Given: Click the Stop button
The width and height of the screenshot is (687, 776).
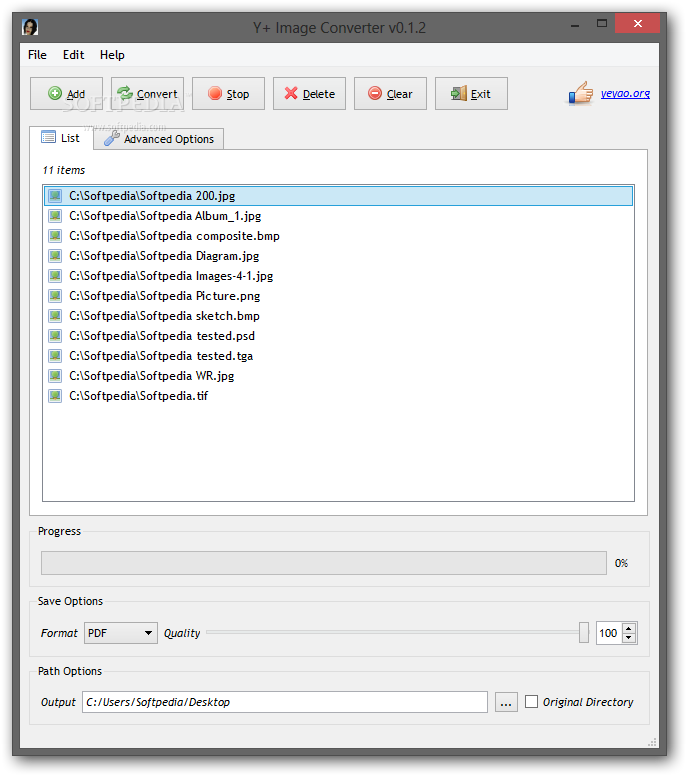Looking at the screenshot, I should point(228,94).
